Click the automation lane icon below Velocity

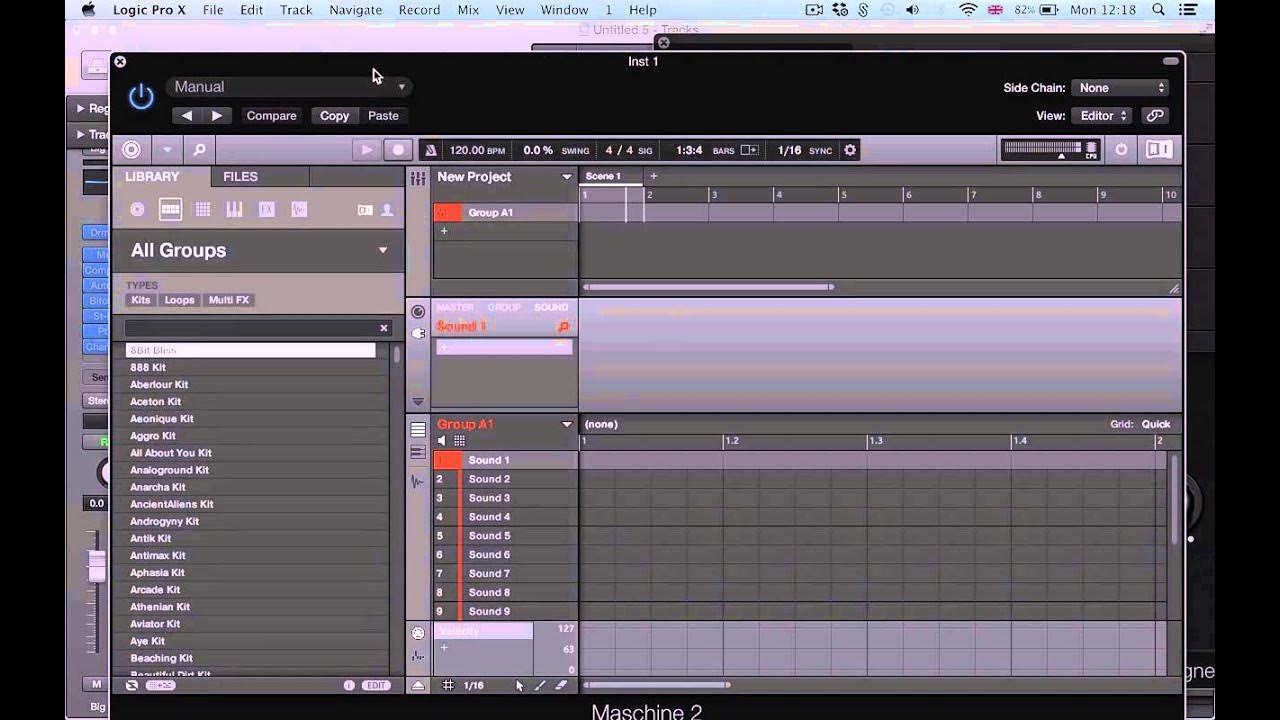[418, 655]
